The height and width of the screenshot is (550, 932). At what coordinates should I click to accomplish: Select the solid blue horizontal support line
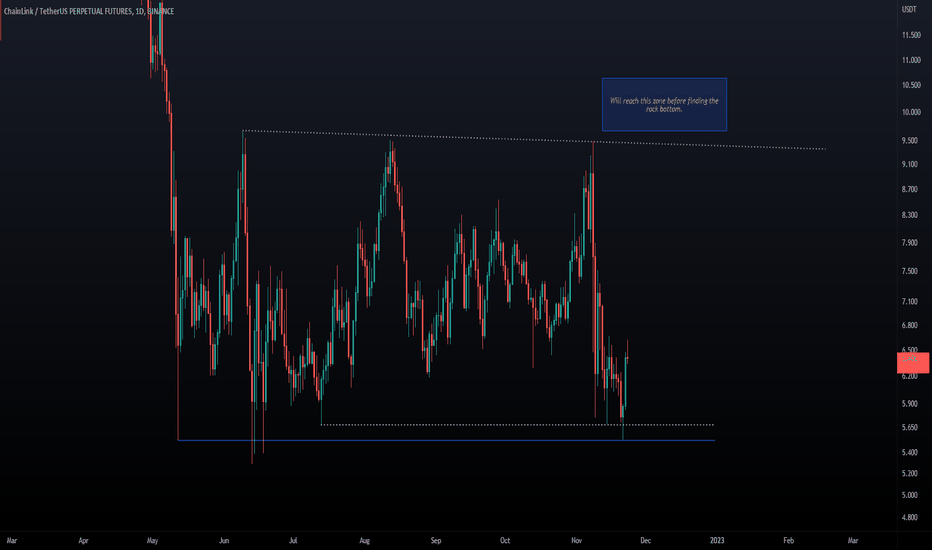click(446, 440)
